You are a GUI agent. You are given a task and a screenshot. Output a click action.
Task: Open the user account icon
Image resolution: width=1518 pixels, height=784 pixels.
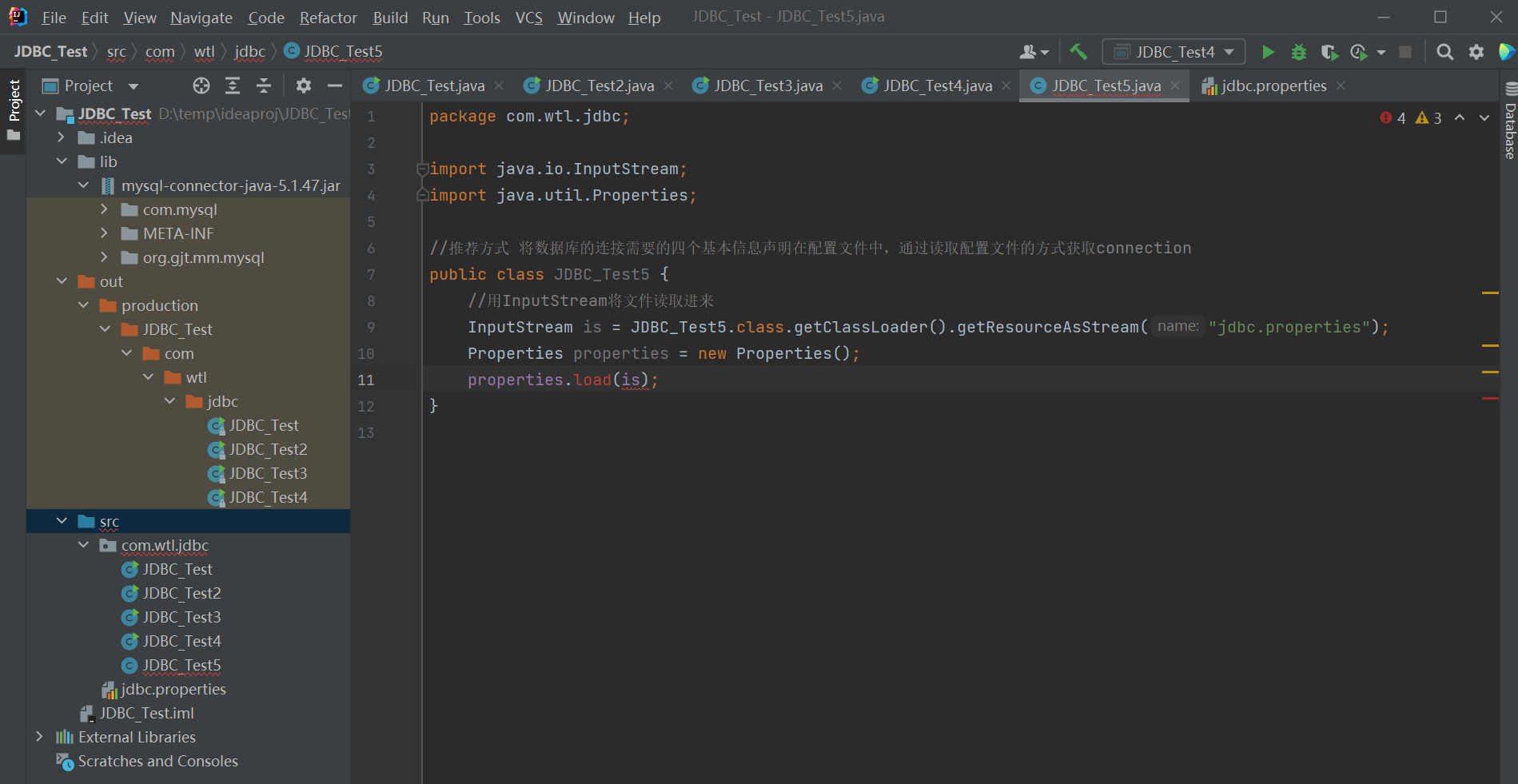point(1034,52)
